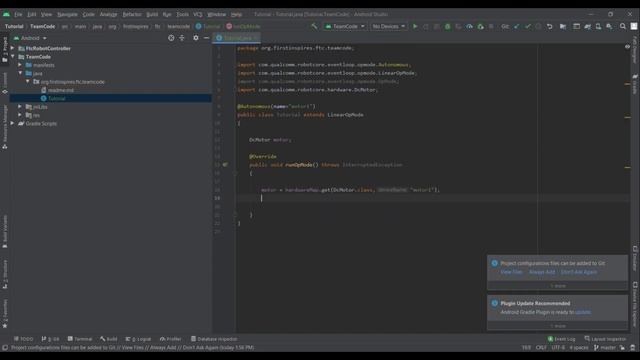Open the TeamCode run configuration dropdown

[x=345, y=26]
